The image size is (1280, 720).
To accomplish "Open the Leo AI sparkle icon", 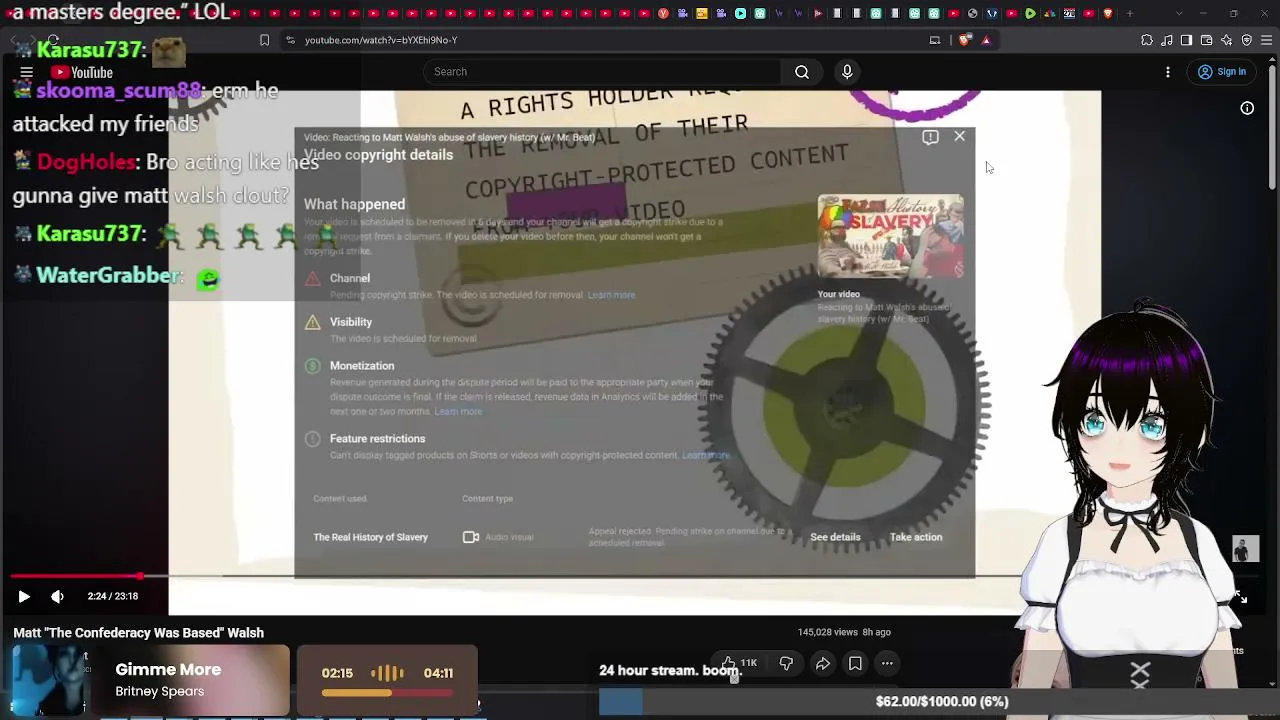I will pos(1227,40).
